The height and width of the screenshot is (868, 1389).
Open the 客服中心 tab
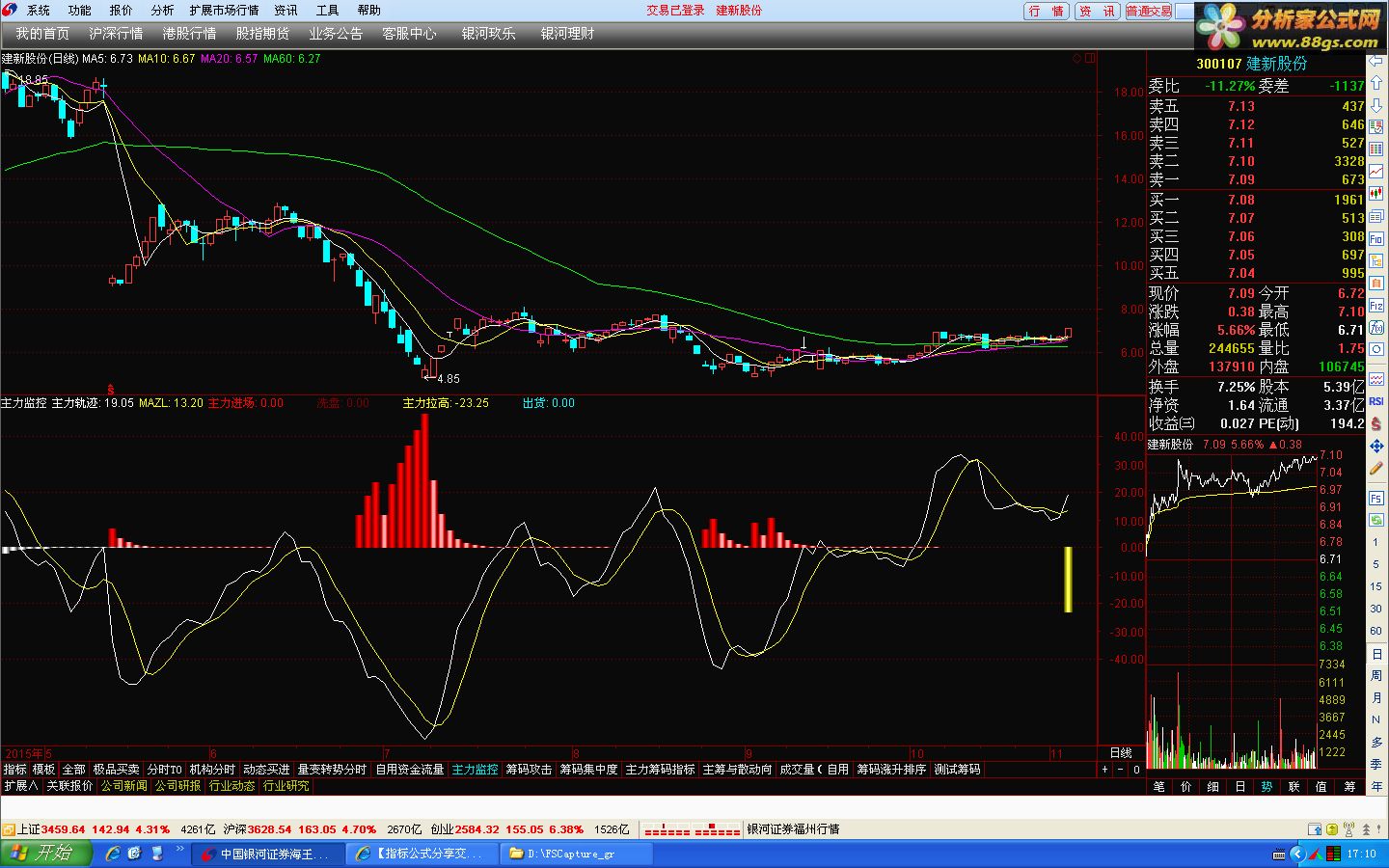(x=409, y=34)
